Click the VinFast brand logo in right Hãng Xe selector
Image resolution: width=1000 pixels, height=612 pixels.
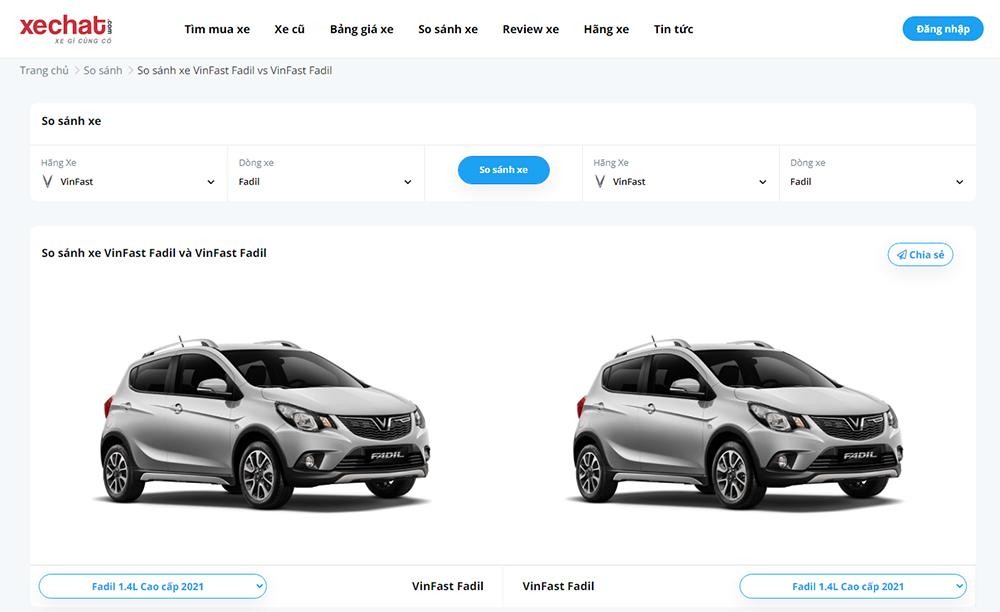pos(599,181)
